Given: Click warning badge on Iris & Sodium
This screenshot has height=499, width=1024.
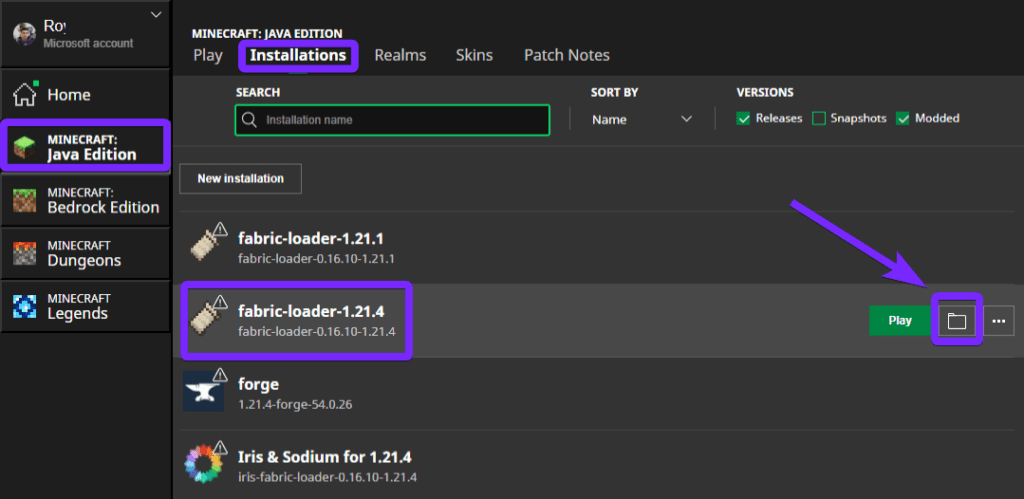Looking at the screenshot, I should pyautogui.click(x=220, y=447).
